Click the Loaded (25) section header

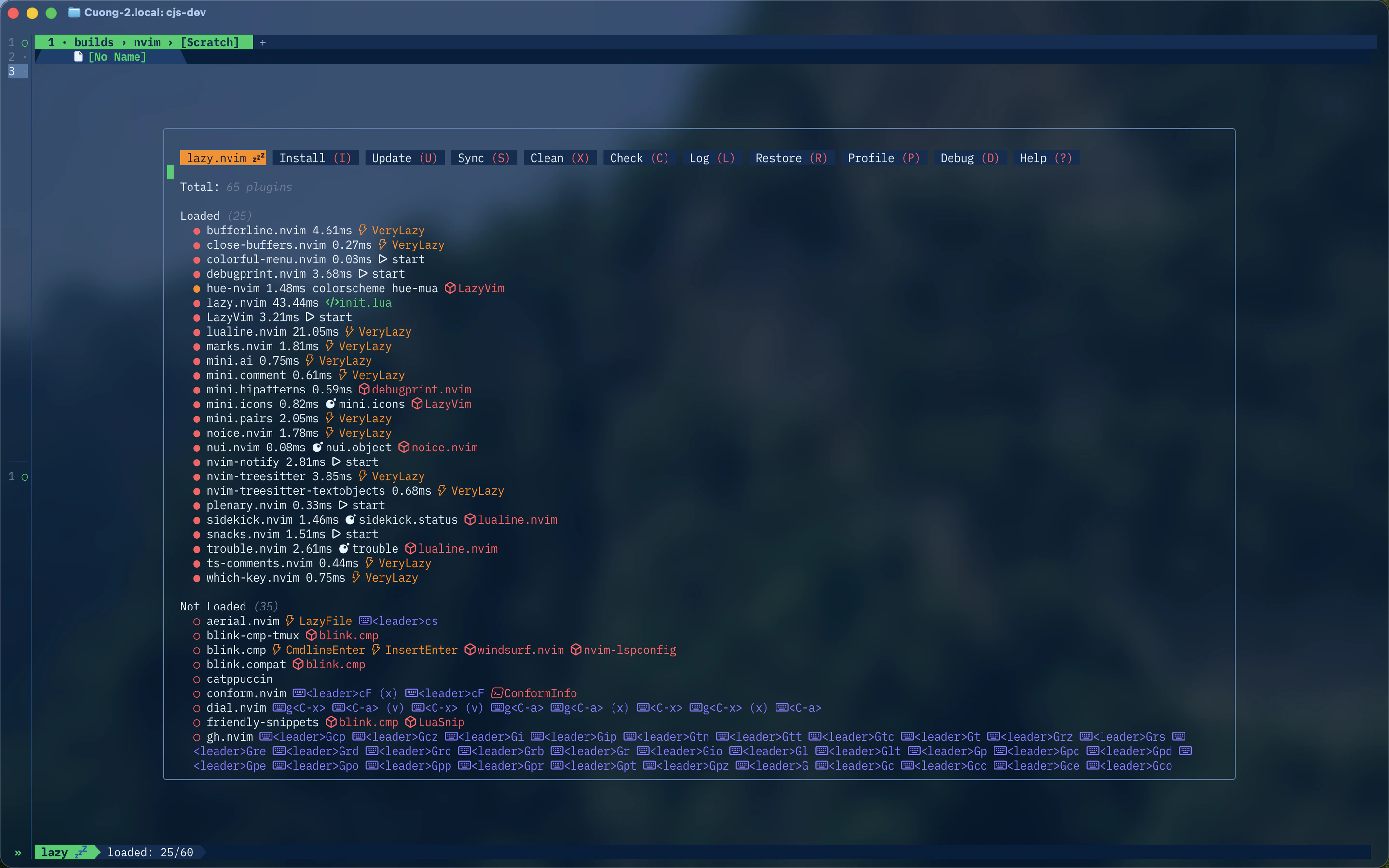coord(217,216)
